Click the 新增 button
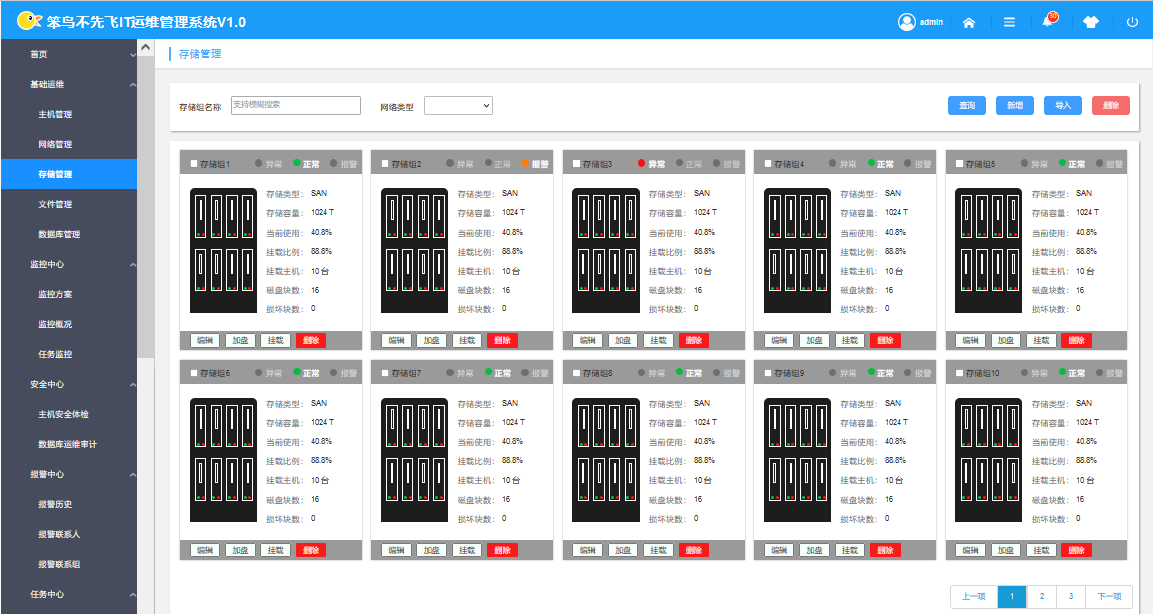 1015,105
